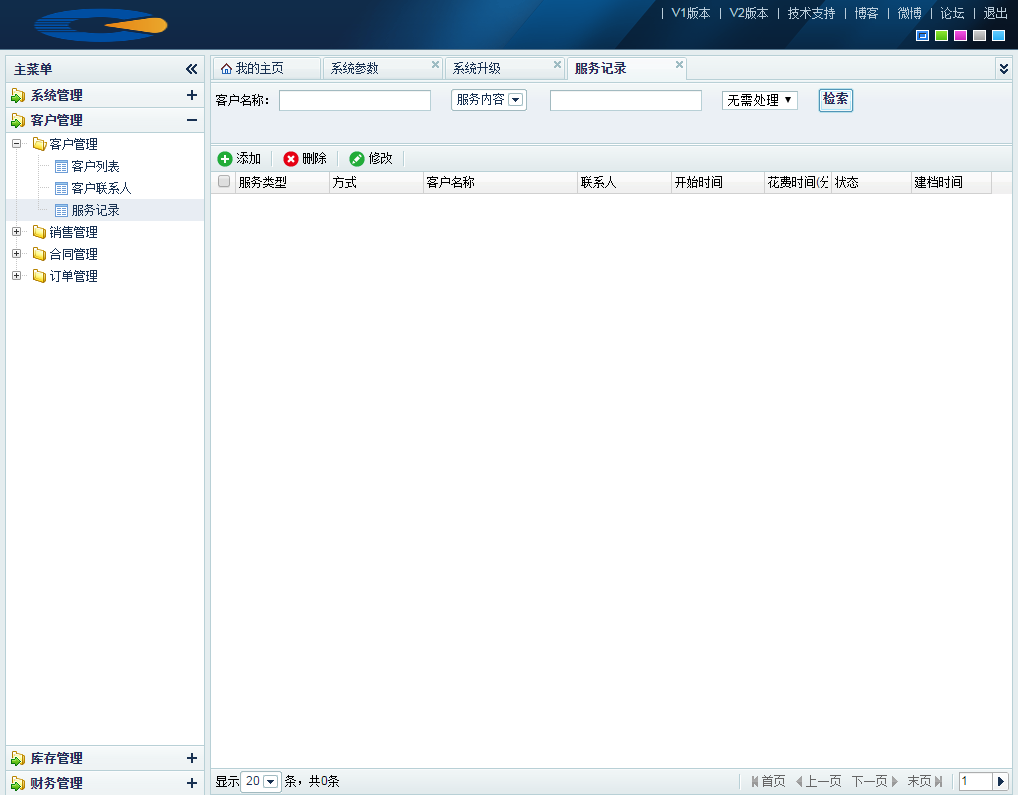Click the Edit (修改) pencil icon
Image resolution: width=1018 pixels, height=795 pixels.
click(357, 159)
